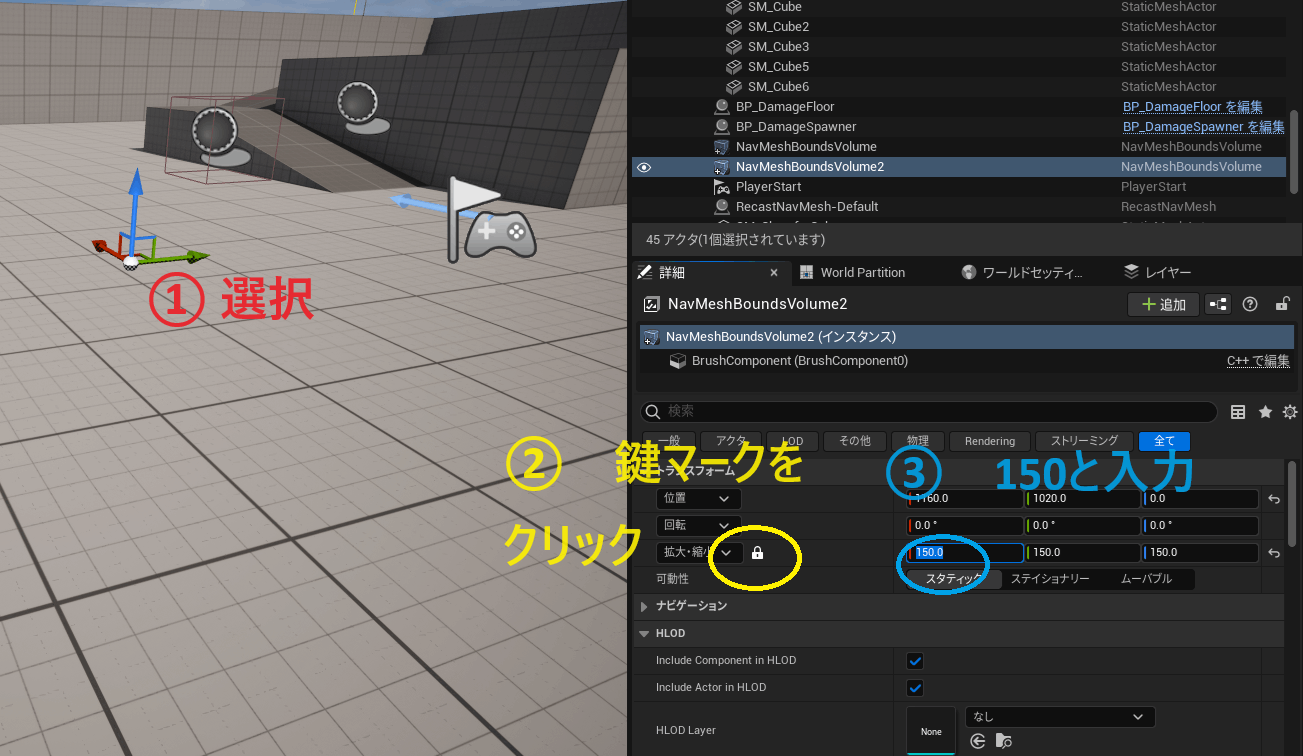Enable the 全て property filter
Screen dimensions: 1303x756
[1164, 441]
